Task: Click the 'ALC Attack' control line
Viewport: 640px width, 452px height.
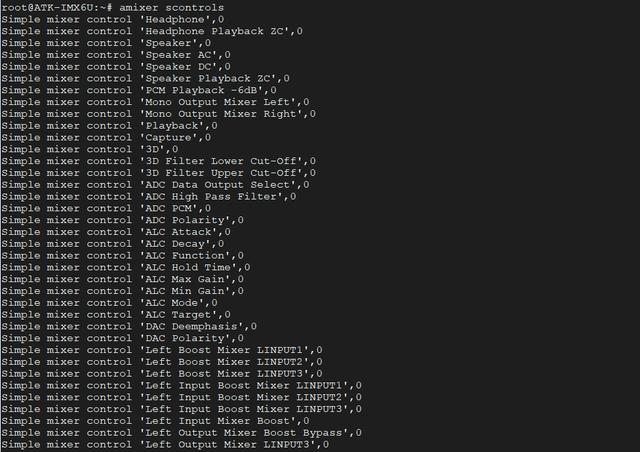Action: (116, 232)
